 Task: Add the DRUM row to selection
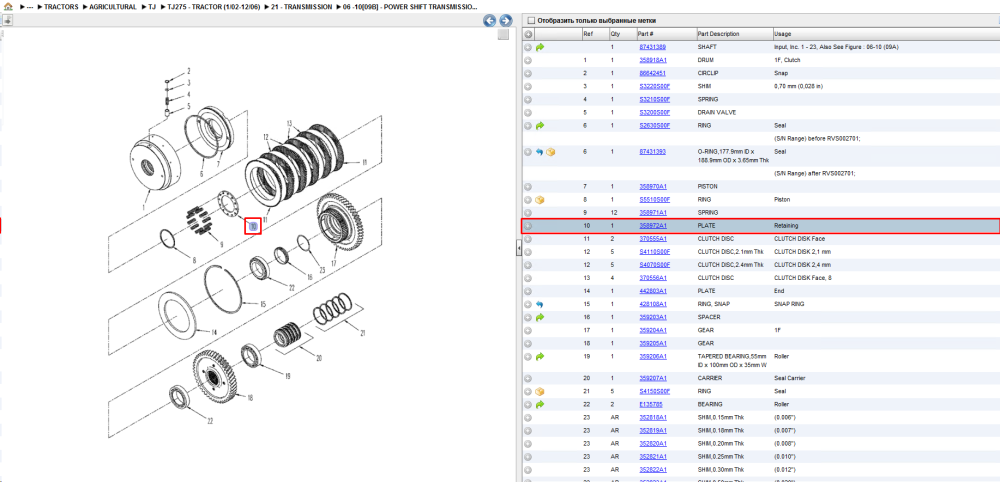tap(528, 60)
